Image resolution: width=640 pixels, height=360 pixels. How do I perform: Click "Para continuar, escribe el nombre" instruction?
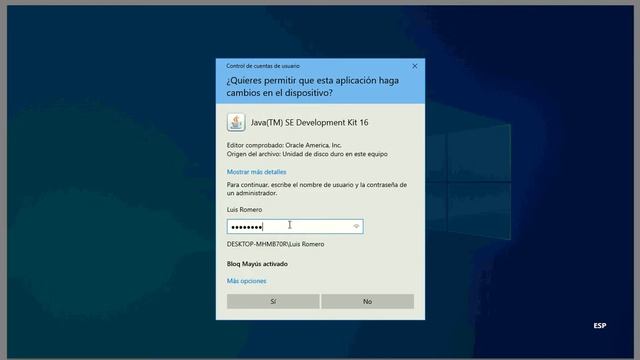click(x=317, y=189)
